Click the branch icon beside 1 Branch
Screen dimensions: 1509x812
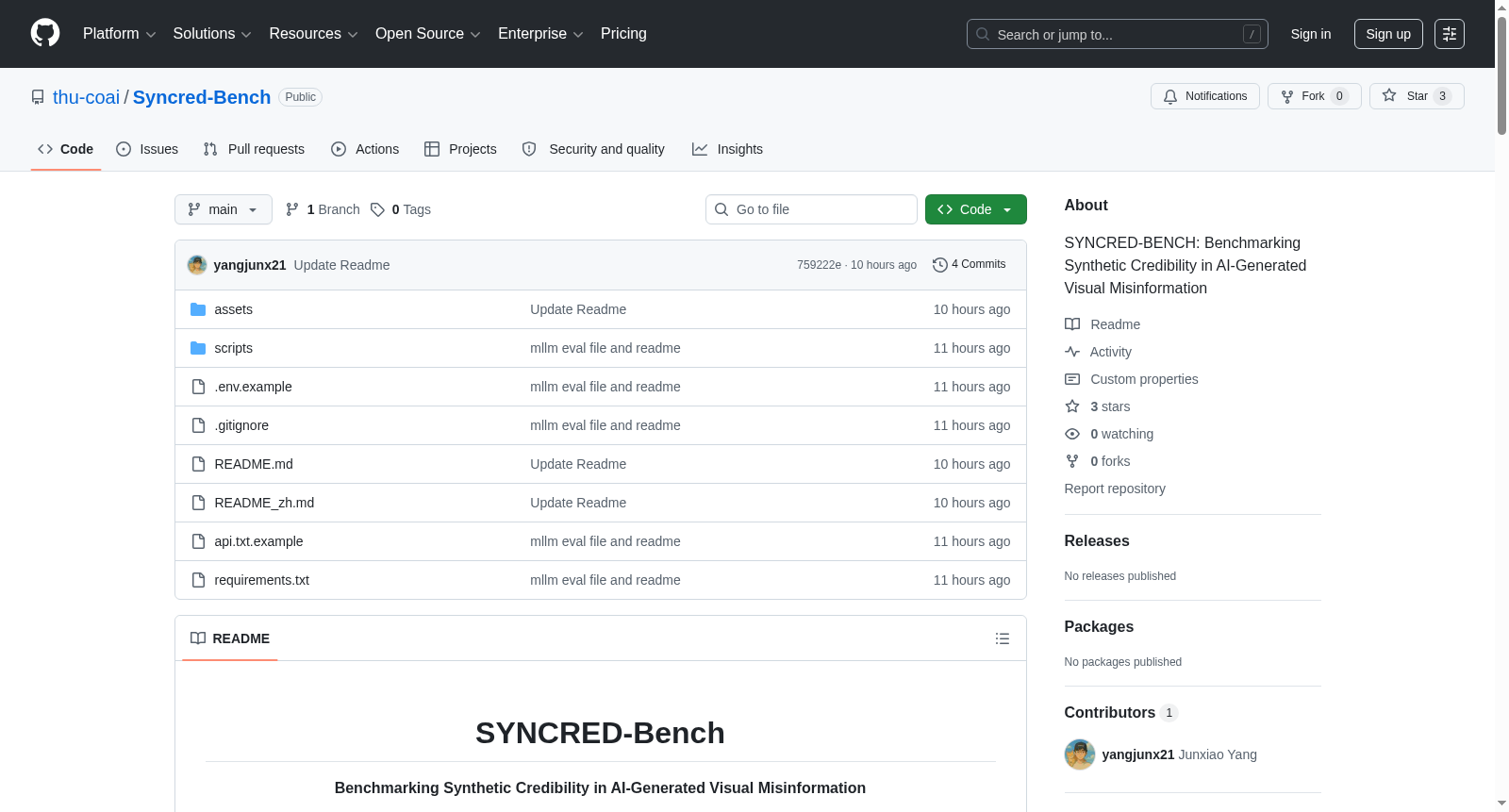pos(292,209)
